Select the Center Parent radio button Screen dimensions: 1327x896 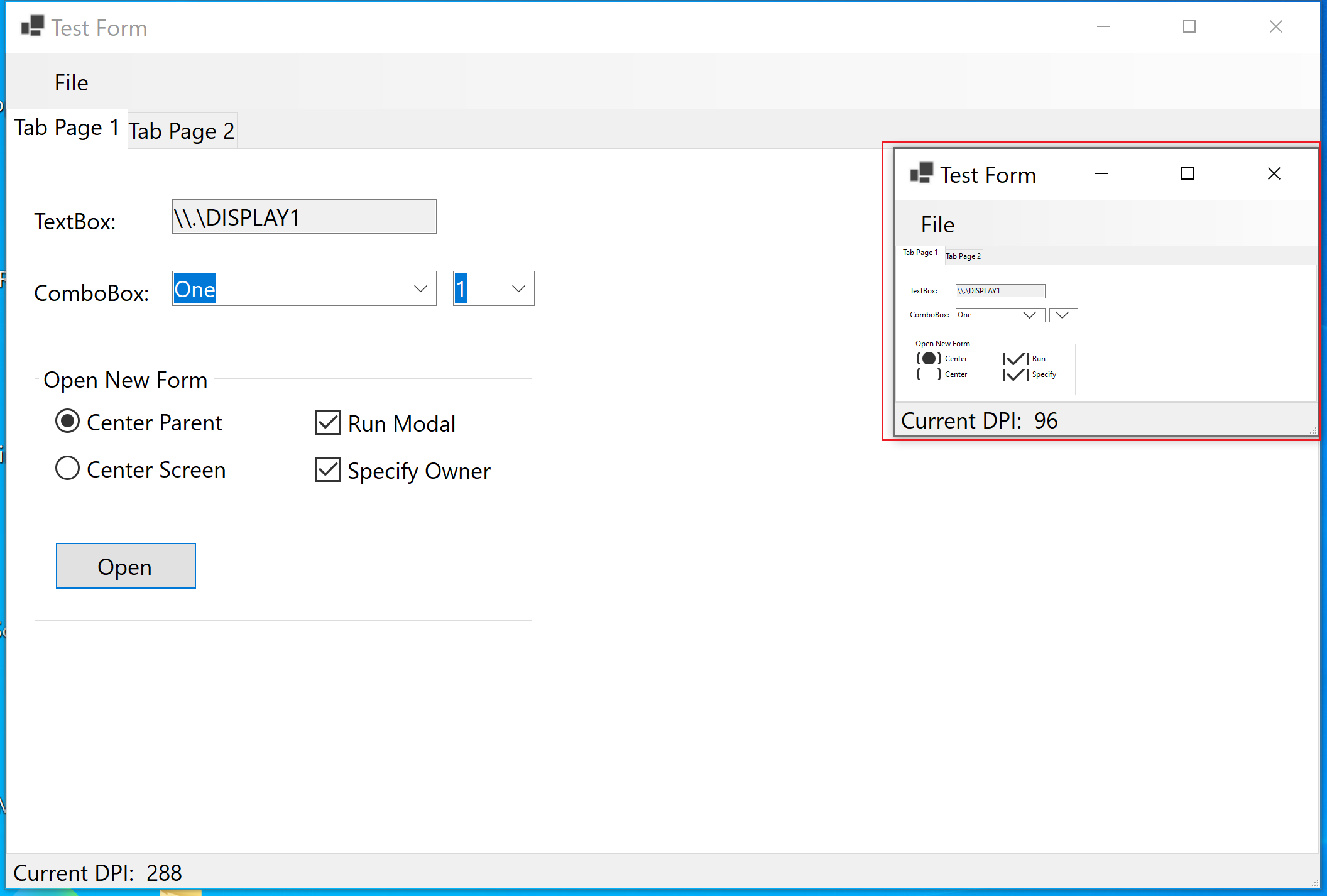click(x=67, y=422)
